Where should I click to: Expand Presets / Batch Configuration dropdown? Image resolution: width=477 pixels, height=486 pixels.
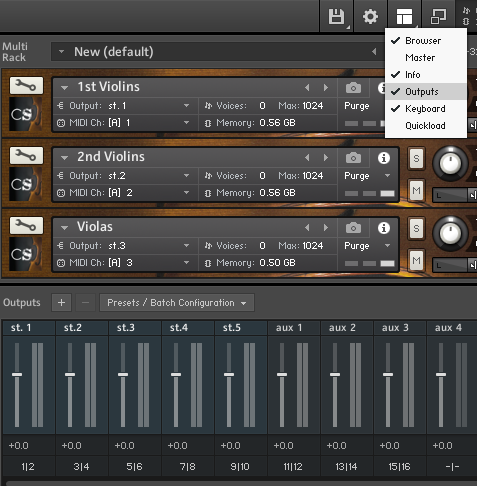(177, 303)
